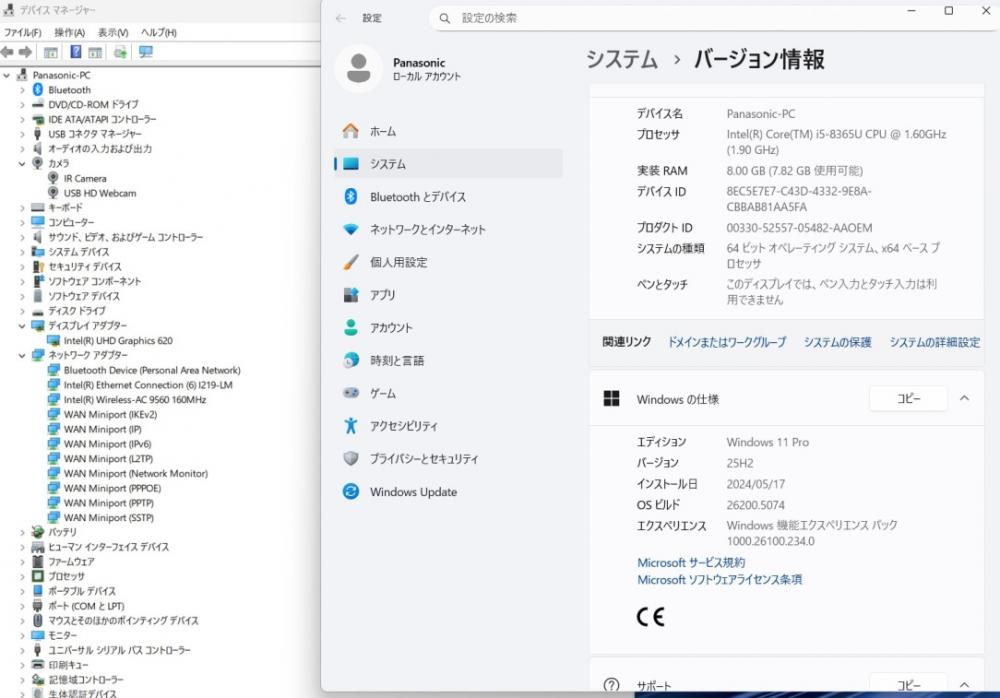Click the Back arrow in Device Manager toolbar
This screenshot has width=1000, height=698.
point(7,52)
